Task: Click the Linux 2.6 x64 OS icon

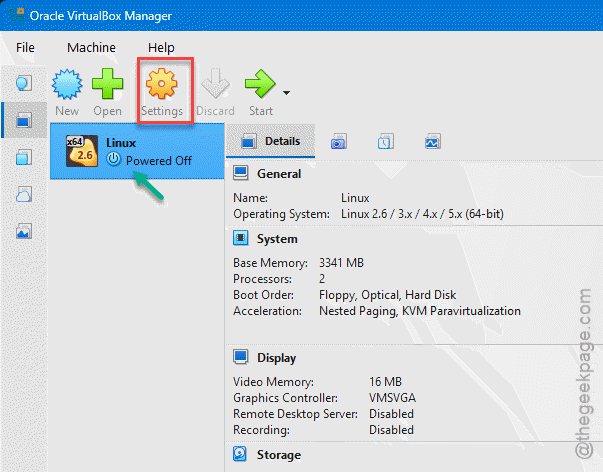Action: click(82, 151)
